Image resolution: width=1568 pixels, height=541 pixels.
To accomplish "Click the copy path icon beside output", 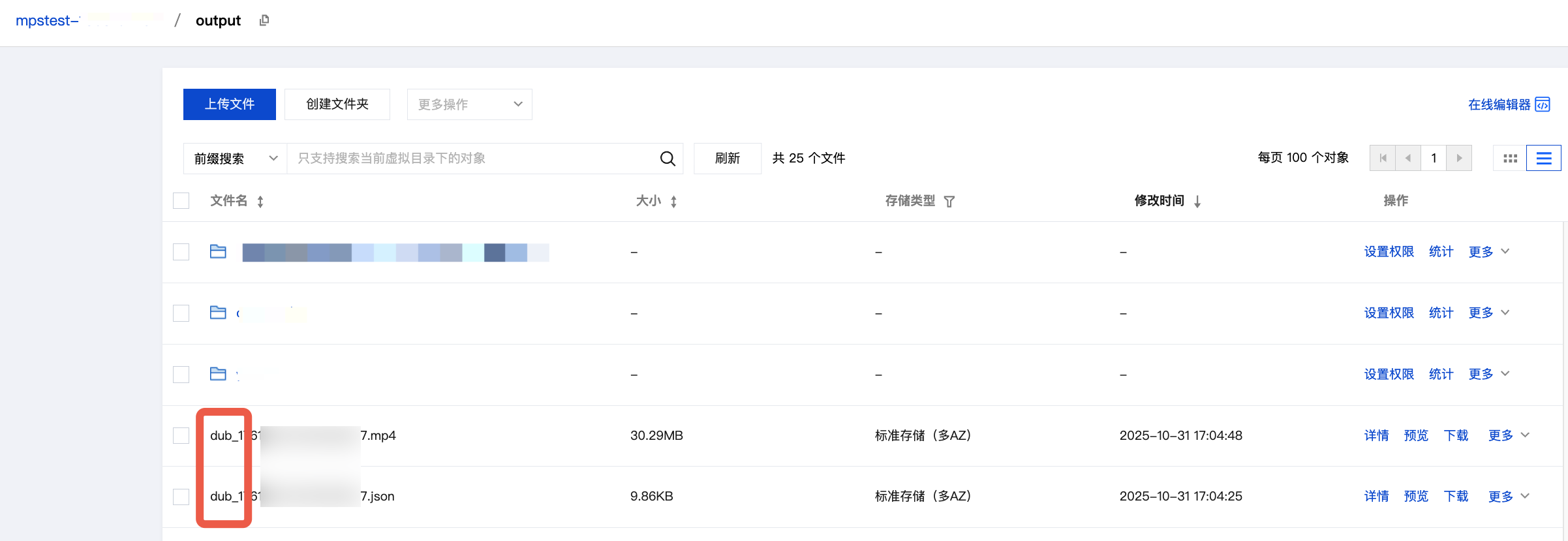I will tap(264, 21).
